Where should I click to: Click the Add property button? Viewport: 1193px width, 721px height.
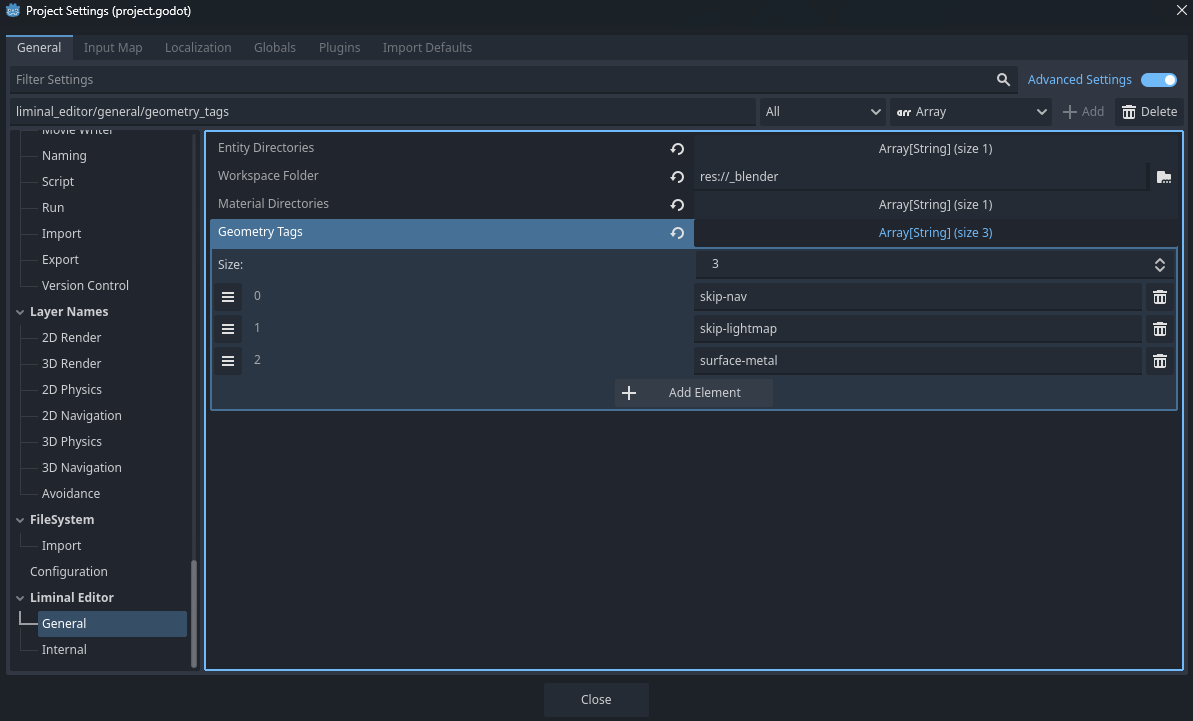[1083, 112]
